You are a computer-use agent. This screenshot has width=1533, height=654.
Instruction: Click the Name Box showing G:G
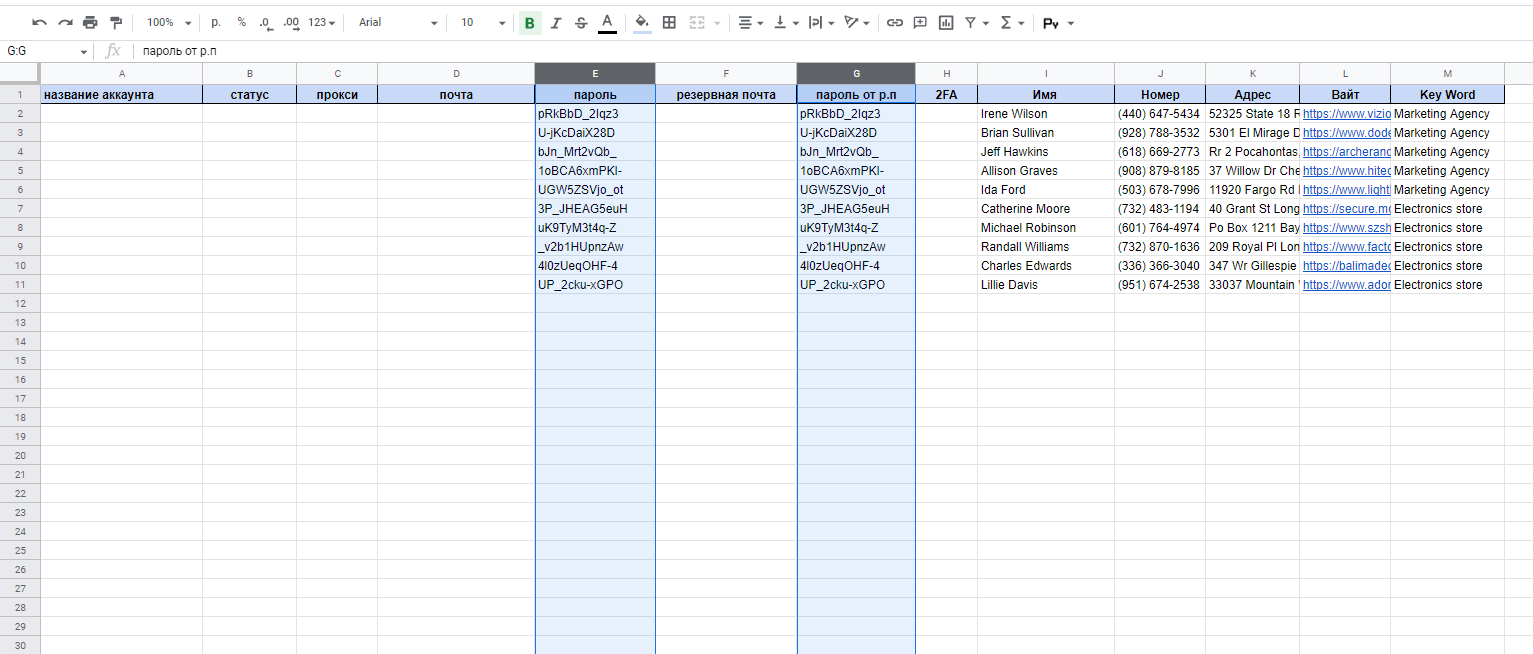(46, 51)
